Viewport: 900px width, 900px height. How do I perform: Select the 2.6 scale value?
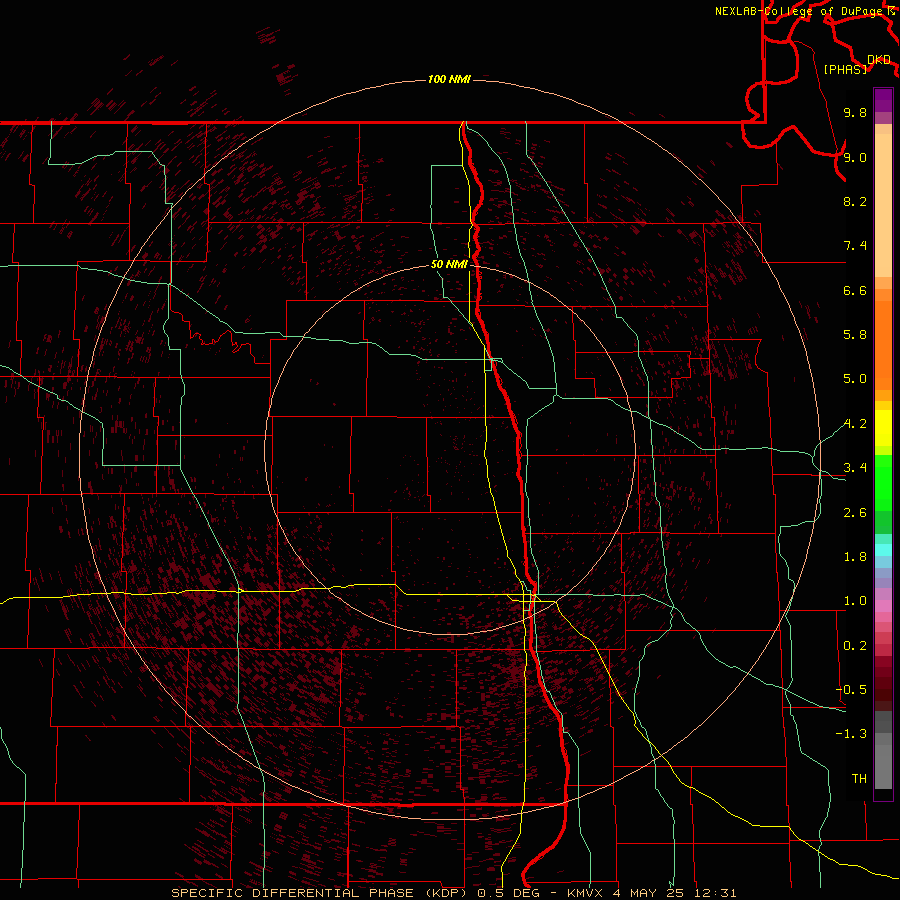point(855,513)
